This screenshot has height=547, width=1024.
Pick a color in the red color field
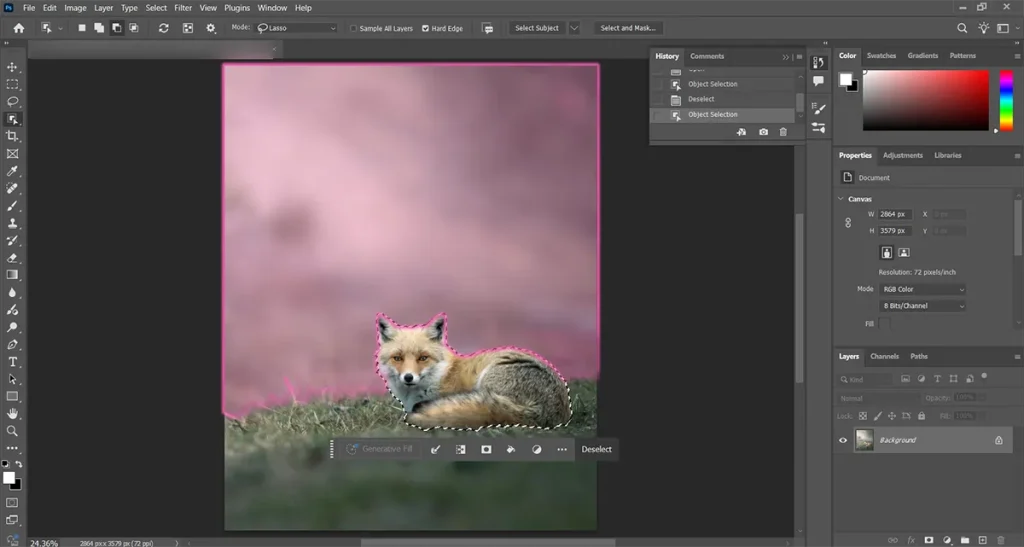point(925,101)
